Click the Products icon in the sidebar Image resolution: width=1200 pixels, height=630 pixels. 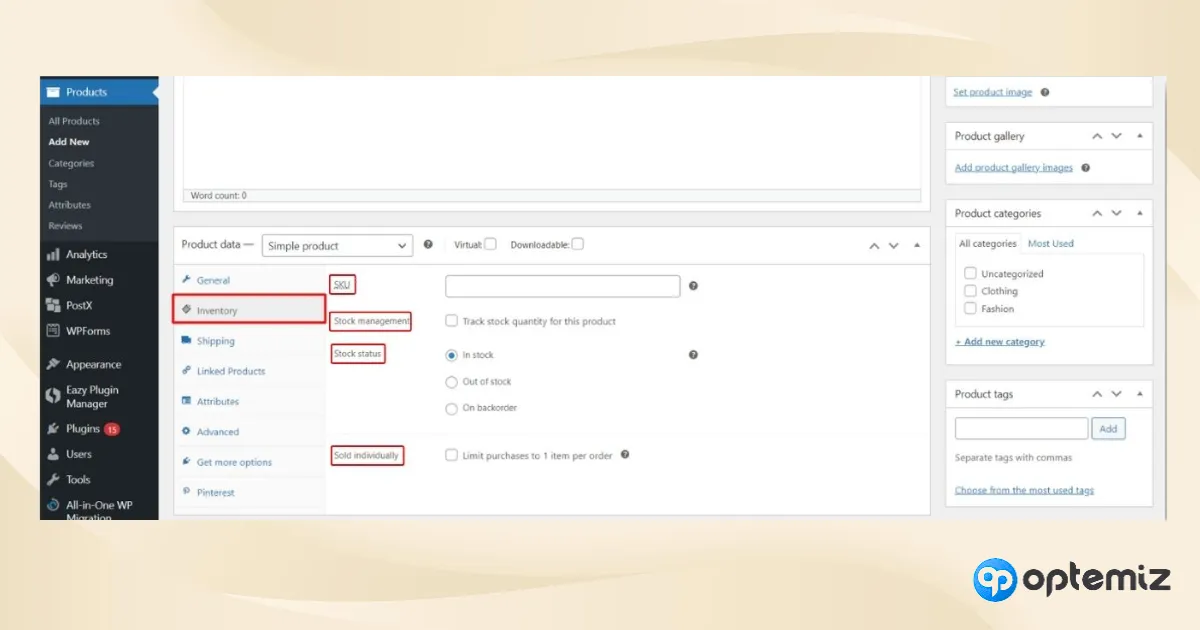click(53, 92)
